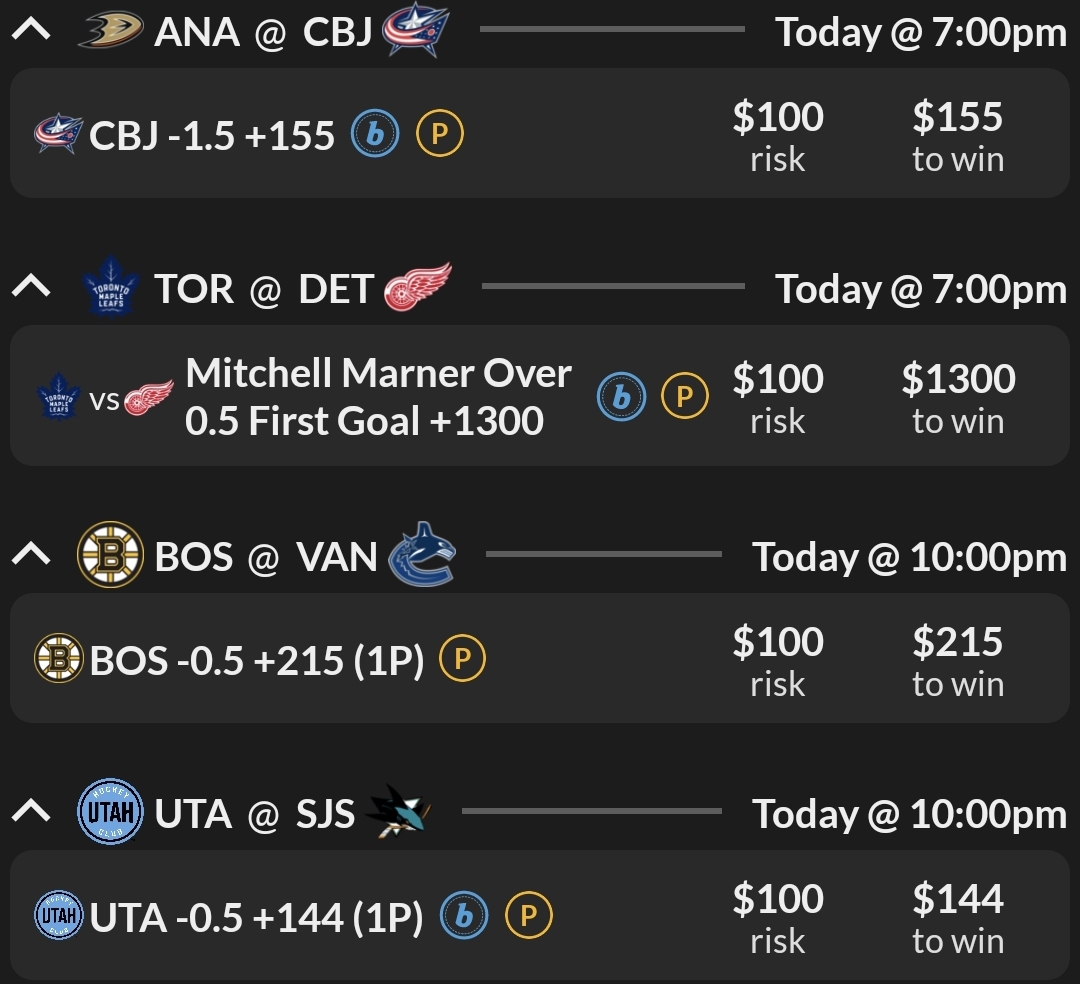Click yellow 'P' icon on BOS -0.5 bet

point(462,660)
